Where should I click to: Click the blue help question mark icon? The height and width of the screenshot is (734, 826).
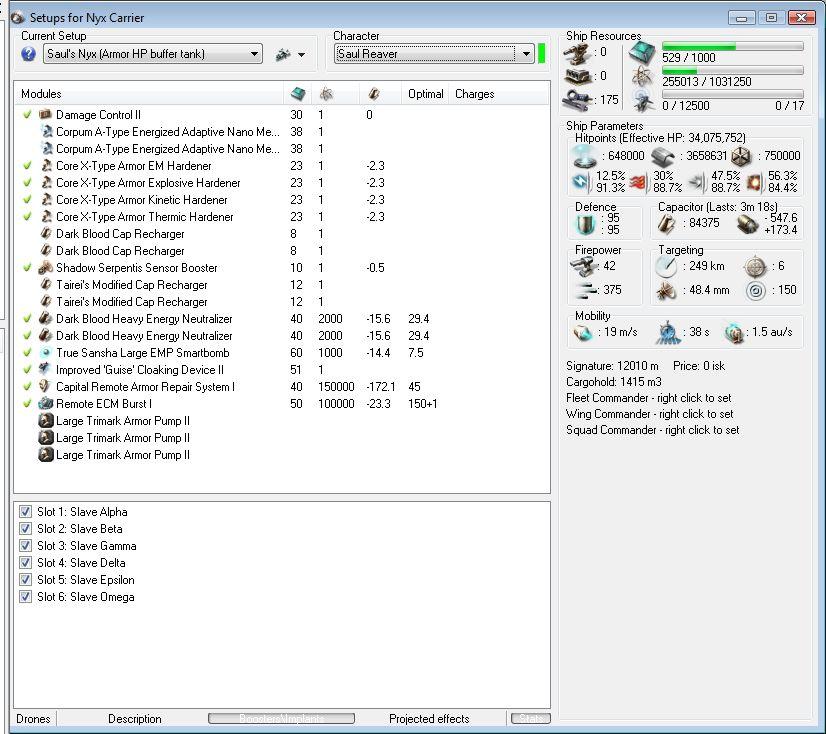28,54
